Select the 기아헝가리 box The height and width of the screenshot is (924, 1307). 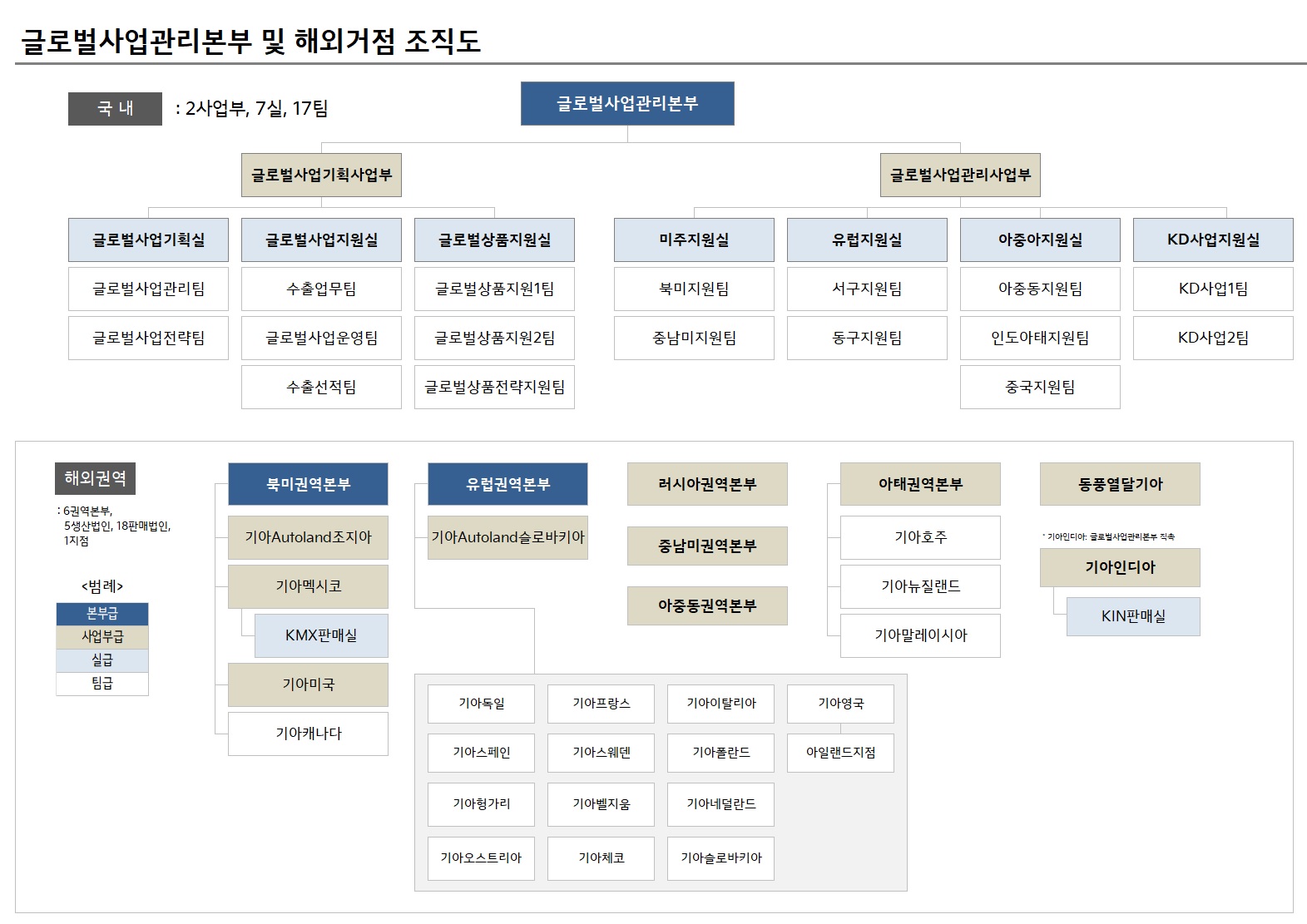pos(481,804)
